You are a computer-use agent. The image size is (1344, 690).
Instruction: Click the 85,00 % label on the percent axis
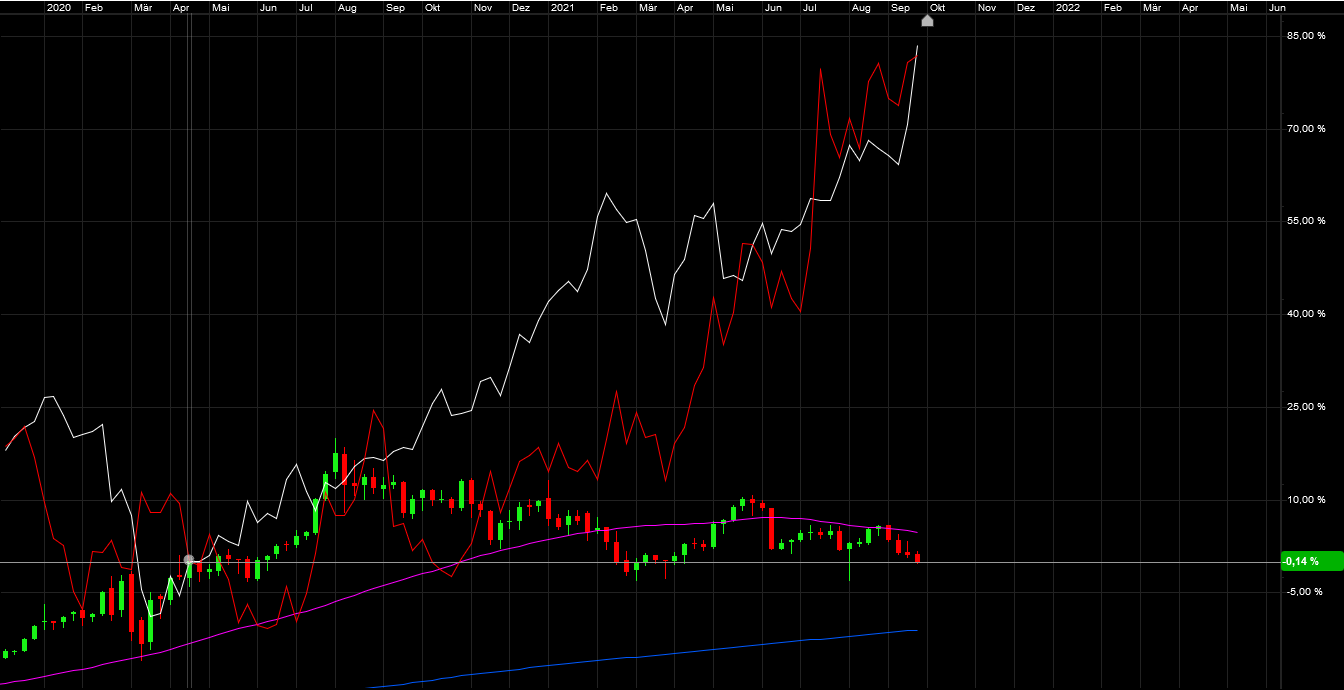tap(1306, 35)
